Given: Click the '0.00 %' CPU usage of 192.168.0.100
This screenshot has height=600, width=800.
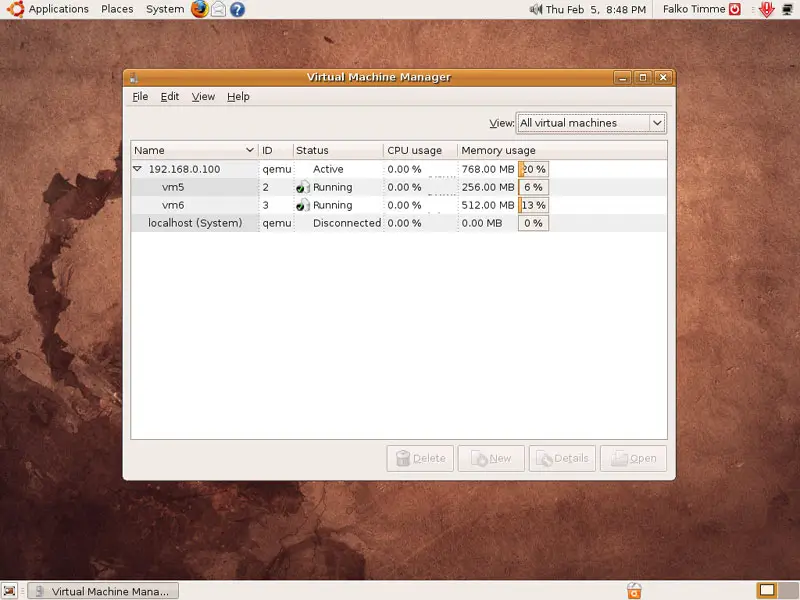Looking at the screenshot, I should click(404, 169).
